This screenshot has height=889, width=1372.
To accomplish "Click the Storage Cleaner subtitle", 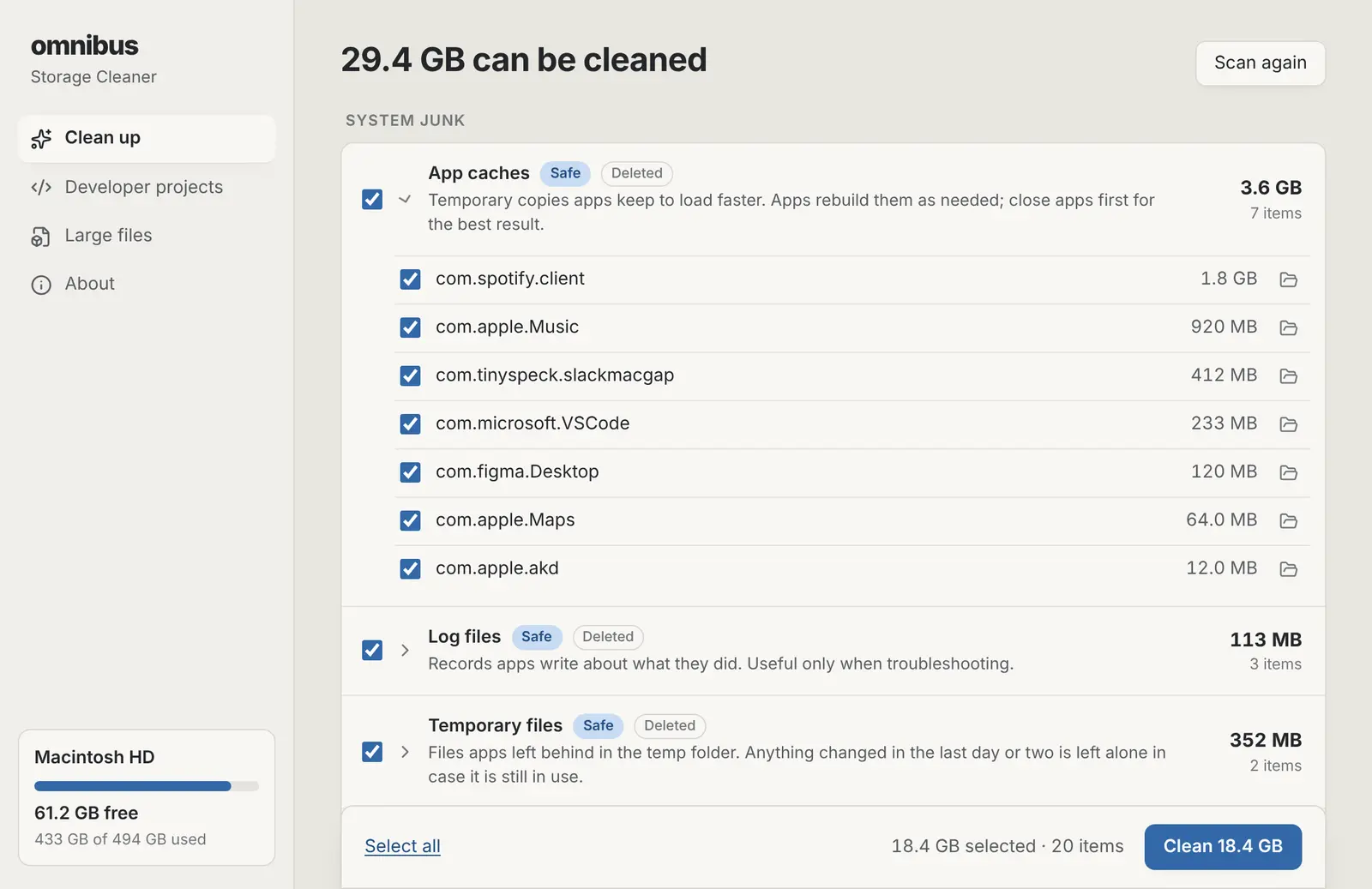I will [x=93, y=77].
